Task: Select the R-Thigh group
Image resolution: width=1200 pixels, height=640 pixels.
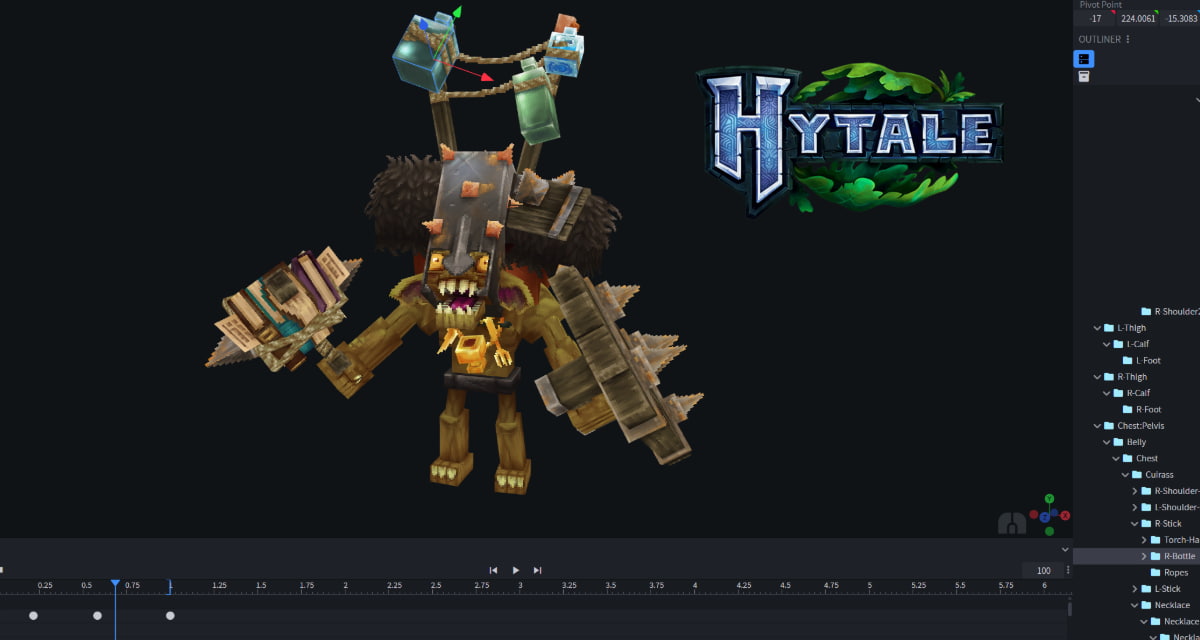Action: [1131, 377]
